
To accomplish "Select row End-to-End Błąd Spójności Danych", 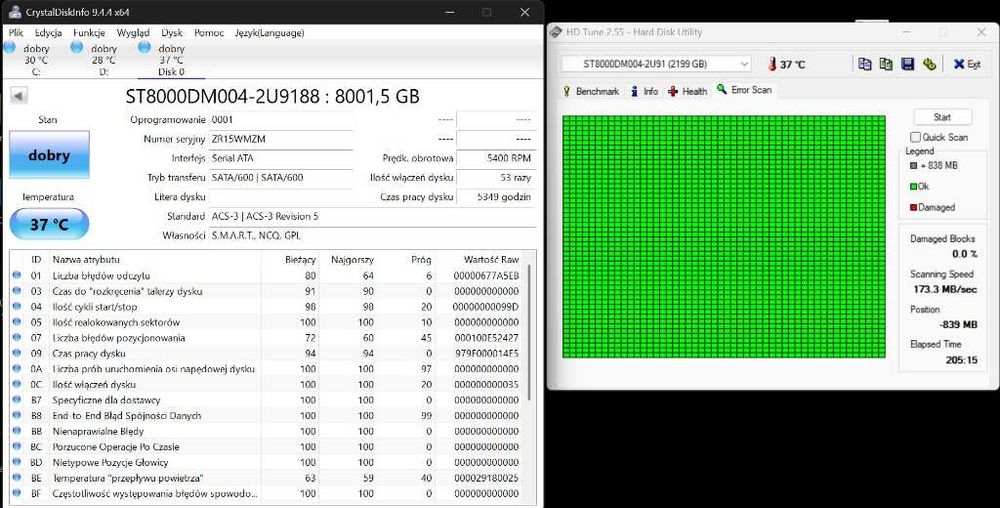I will pyautogui.click(x=268, y=416).
